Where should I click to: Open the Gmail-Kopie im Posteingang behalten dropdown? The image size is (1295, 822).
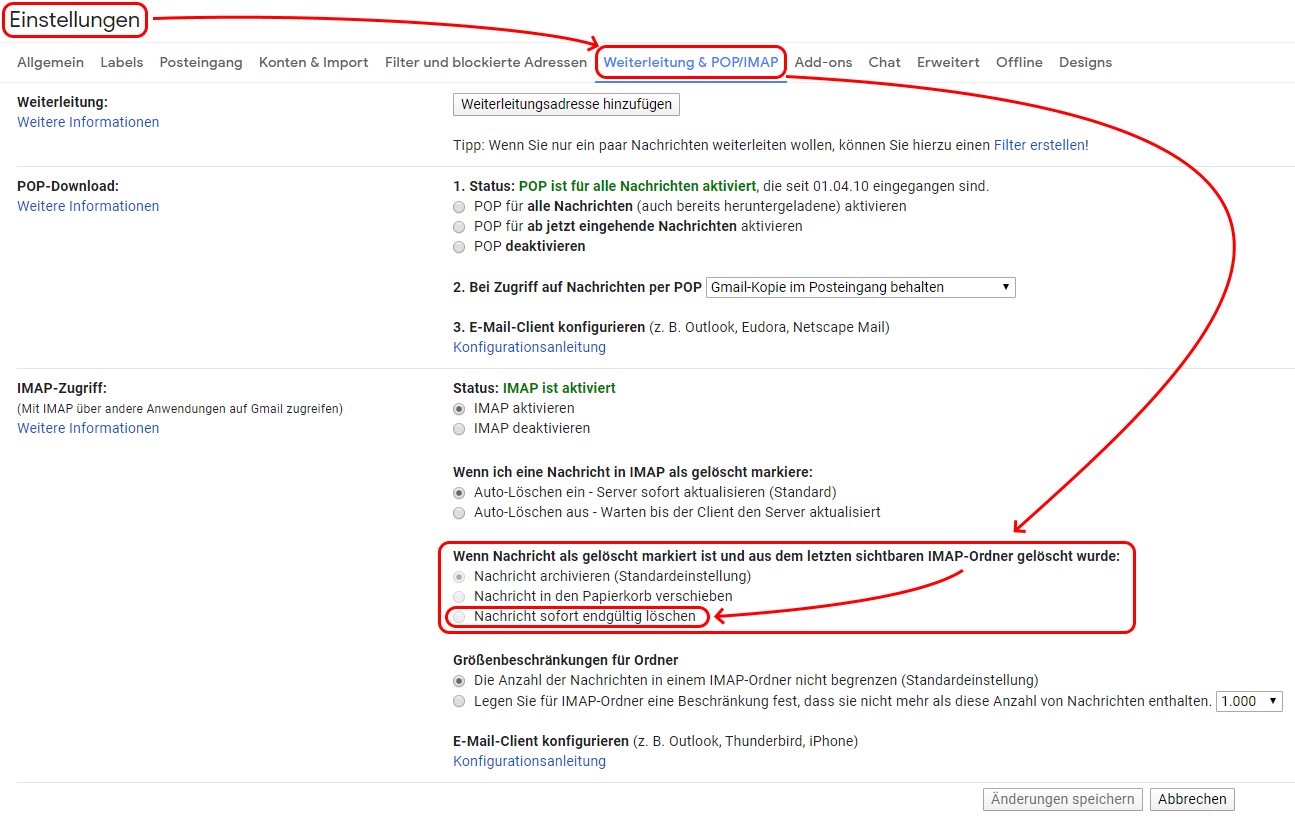point(860,287)
